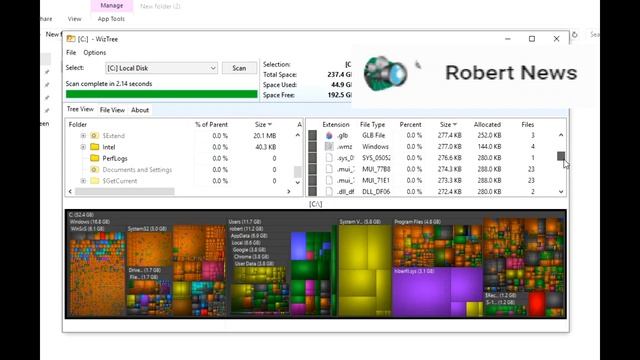Screen dimensions: 640x360
Task: Expand the $Extend folder node
Action: click(x=83, y=136)
